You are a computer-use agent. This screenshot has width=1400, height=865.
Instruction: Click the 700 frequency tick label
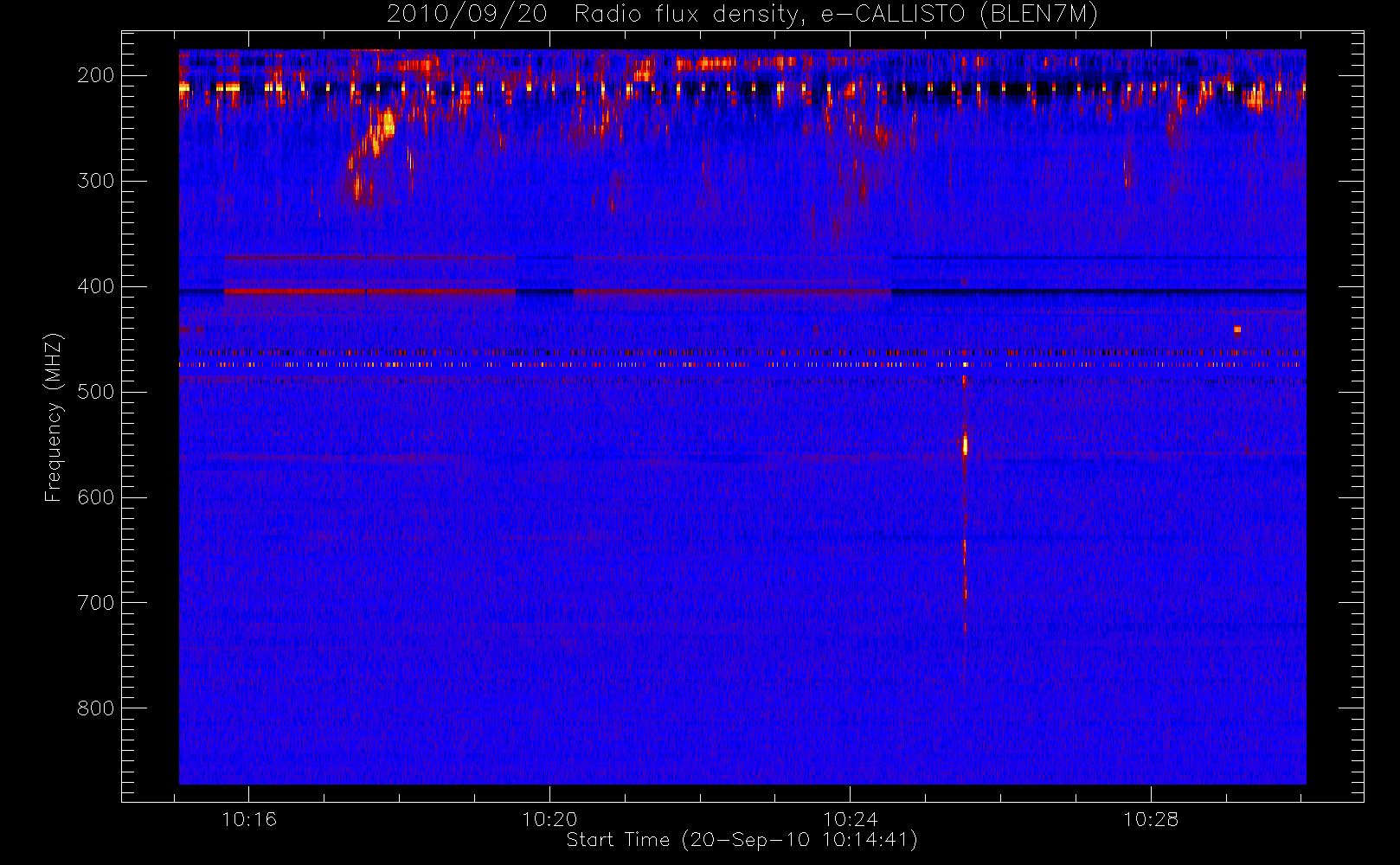click(x=95, y=603)
